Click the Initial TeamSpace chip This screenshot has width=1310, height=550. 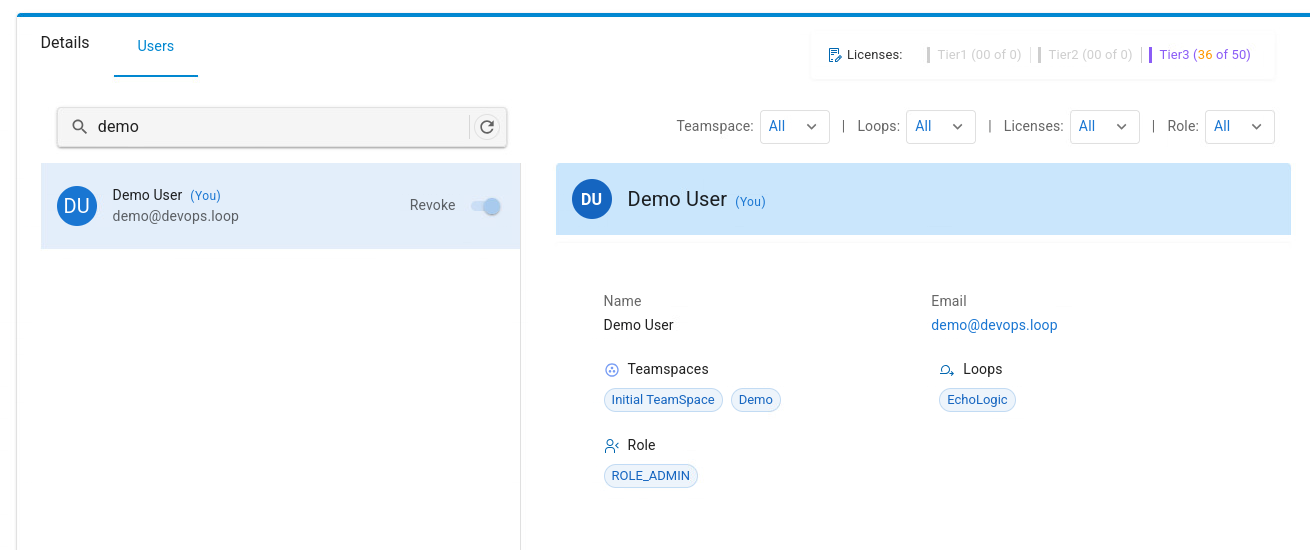663,400
